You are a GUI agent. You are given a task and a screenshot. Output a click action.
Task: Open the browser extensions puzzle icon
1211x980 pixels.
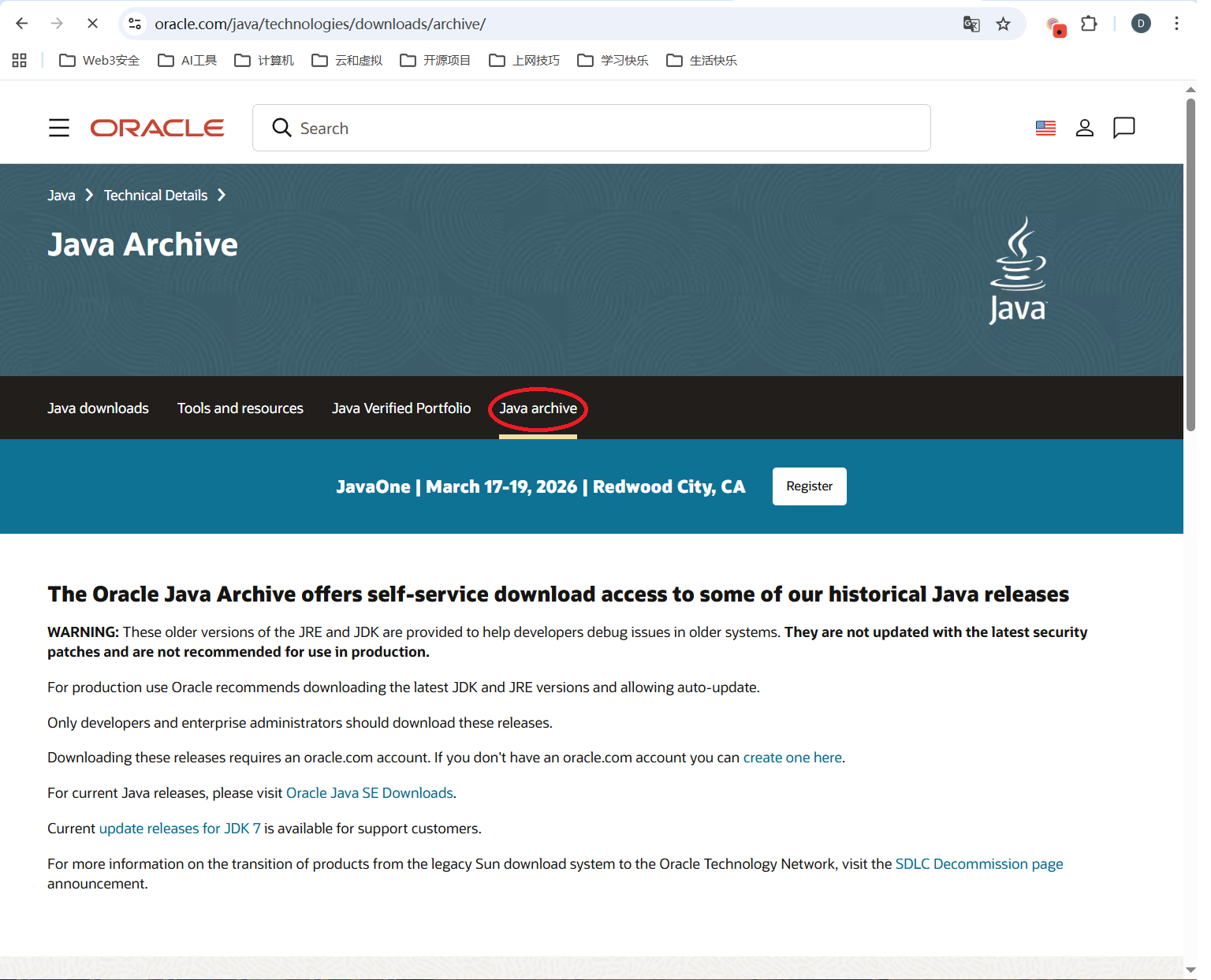coord(1089,24)
